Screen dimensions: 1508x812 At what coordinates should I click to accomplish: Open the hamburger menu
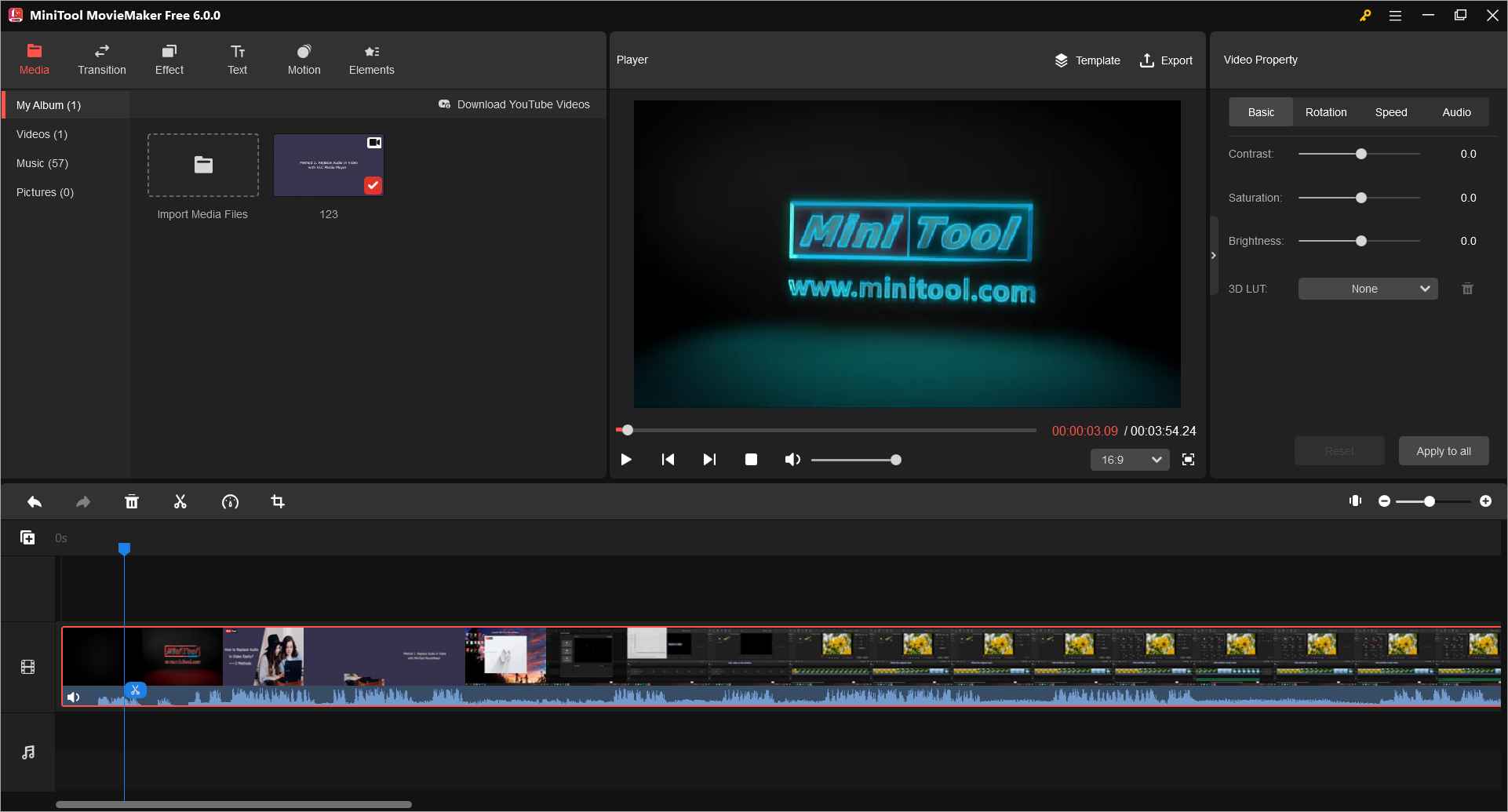[1395, 16]
